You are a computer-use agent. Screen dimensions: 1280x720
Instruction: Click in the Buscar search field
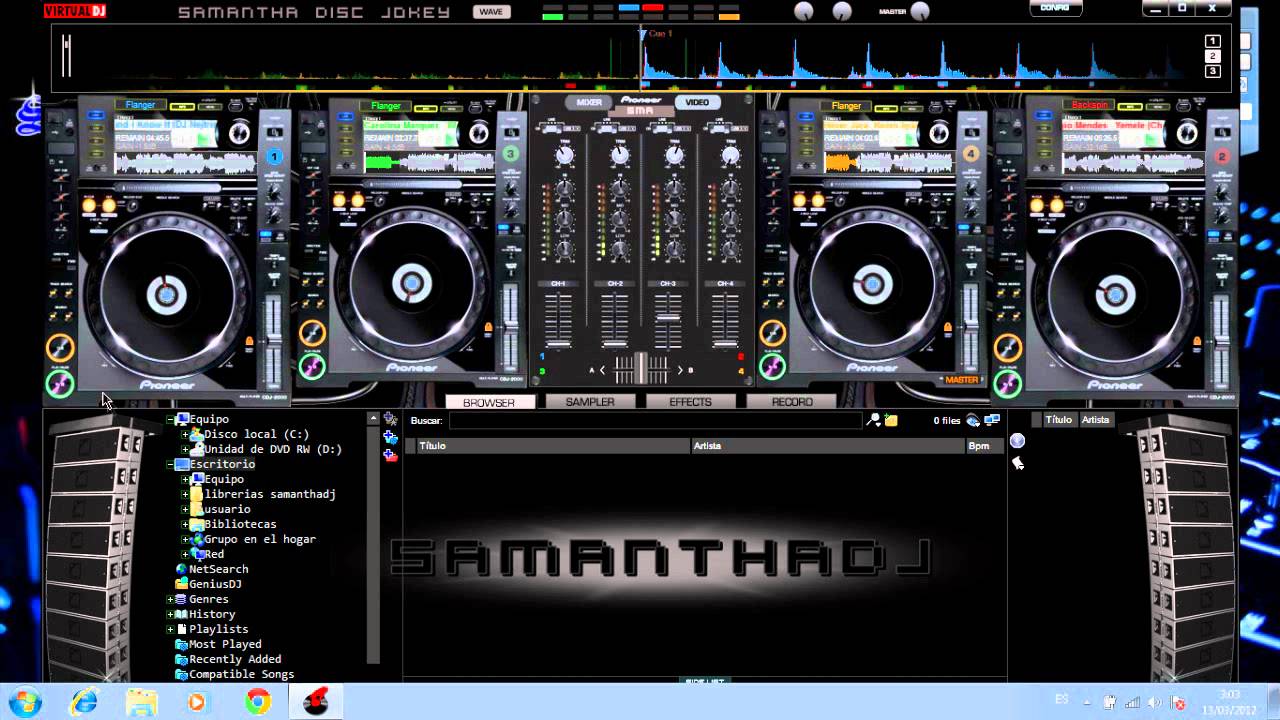point(655,421)
